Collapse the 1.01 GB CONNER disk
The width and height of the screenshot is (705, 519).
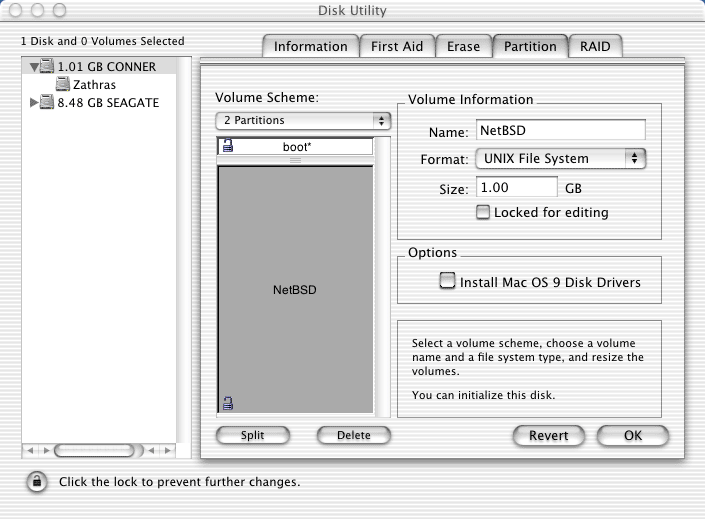[34, 67]
